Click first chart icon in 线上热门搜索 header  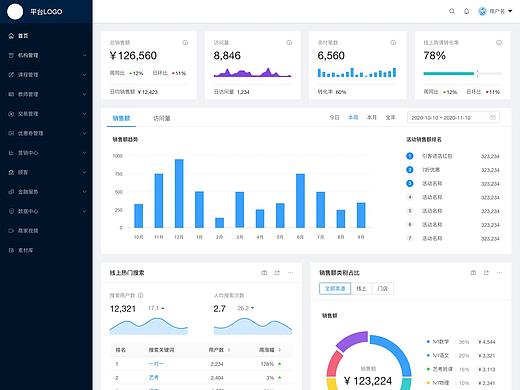tap(264, 273)
